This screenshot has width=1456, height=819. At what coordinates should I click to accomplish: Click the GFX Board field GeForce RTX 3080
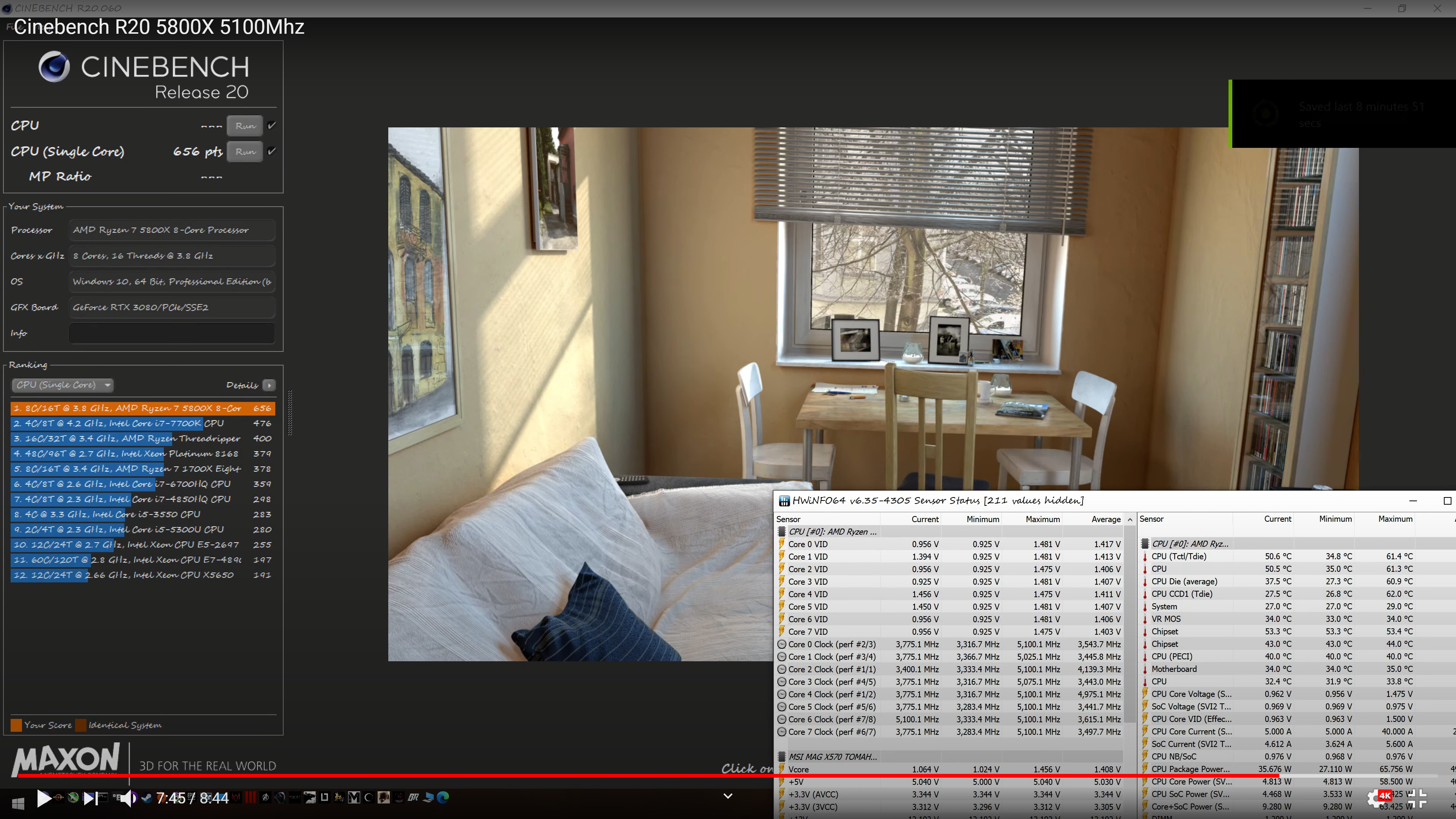coord(172,308)
